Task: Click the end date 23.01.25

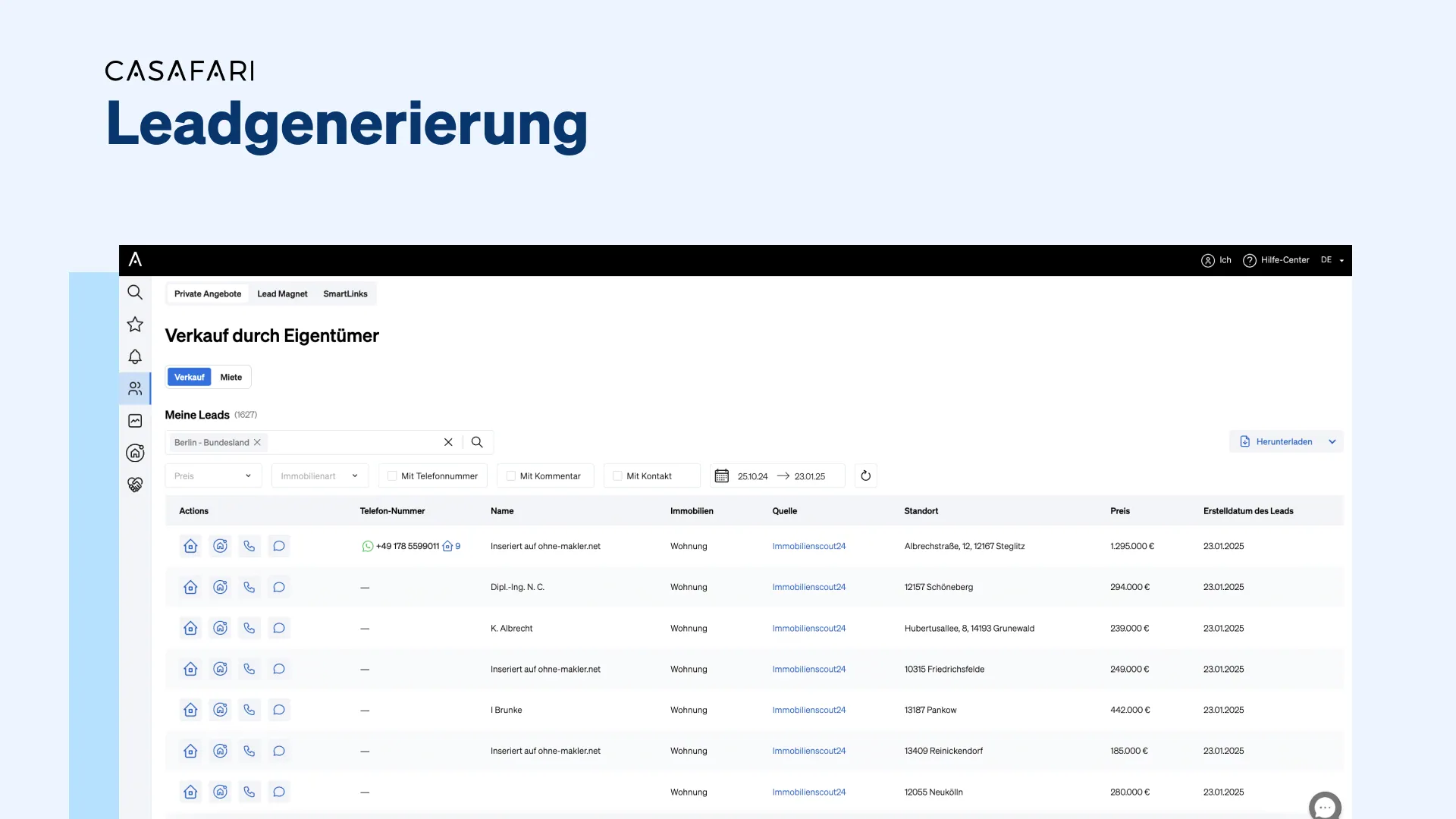Action: tap(810, 476)
